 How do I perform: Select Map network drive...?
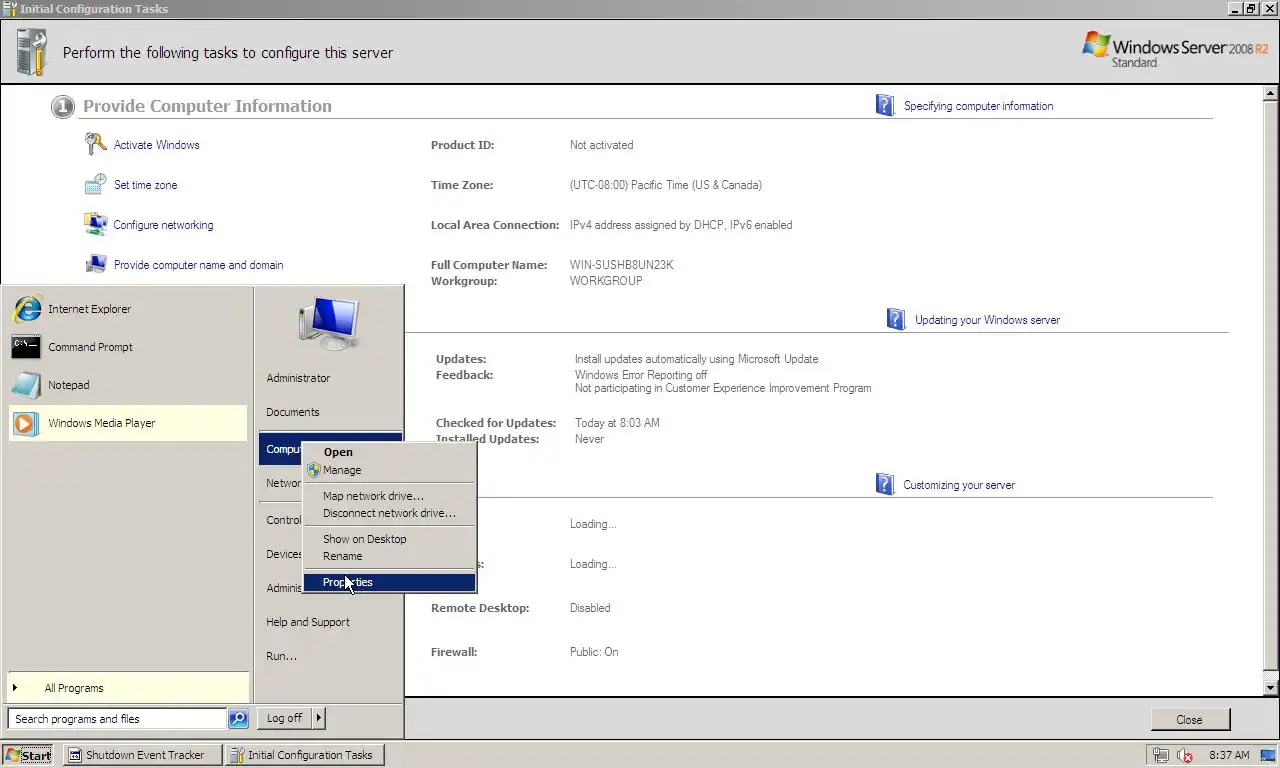(390, 496)
